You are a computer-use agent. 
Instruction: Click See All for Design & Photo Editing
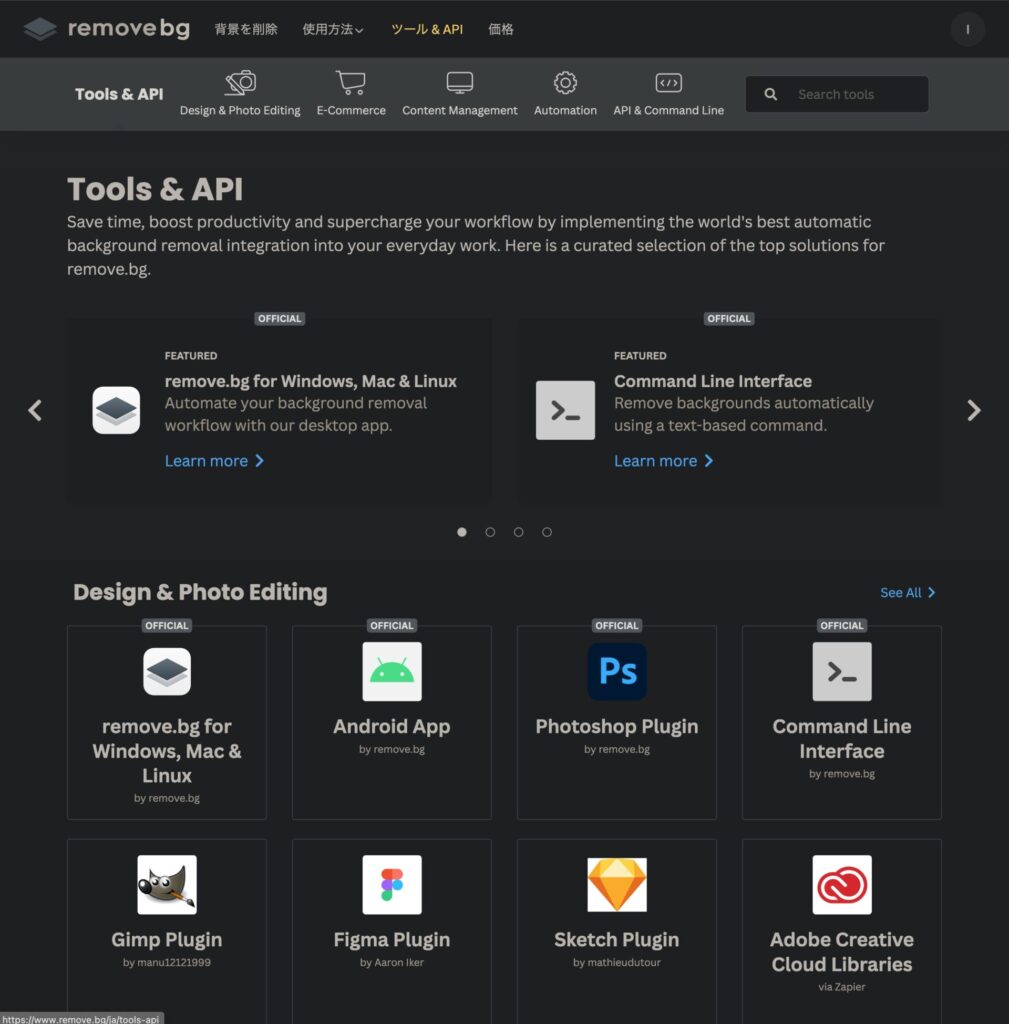click(907, 593)
